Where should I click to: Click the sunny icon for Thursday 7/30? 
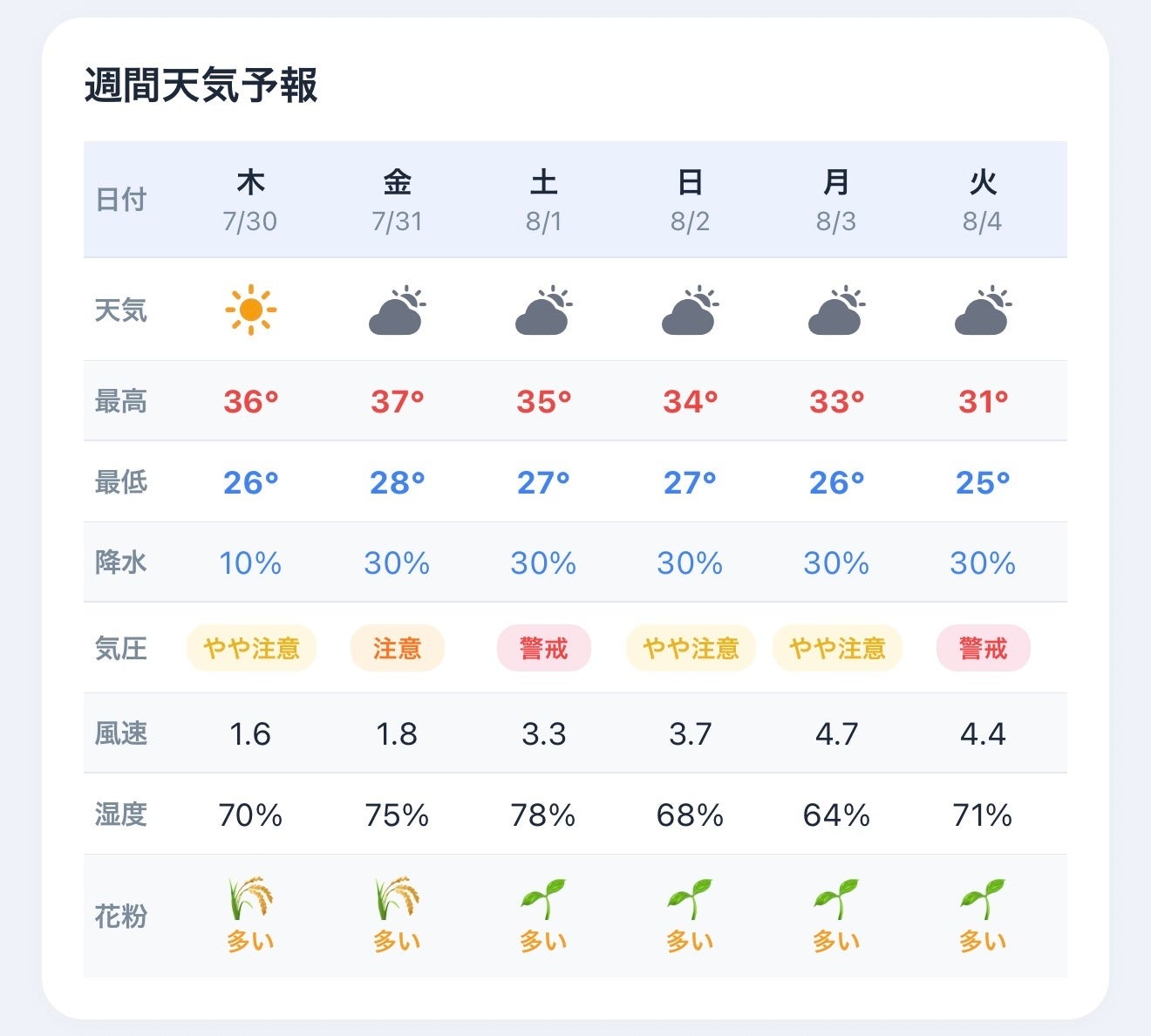pos(250,310)
